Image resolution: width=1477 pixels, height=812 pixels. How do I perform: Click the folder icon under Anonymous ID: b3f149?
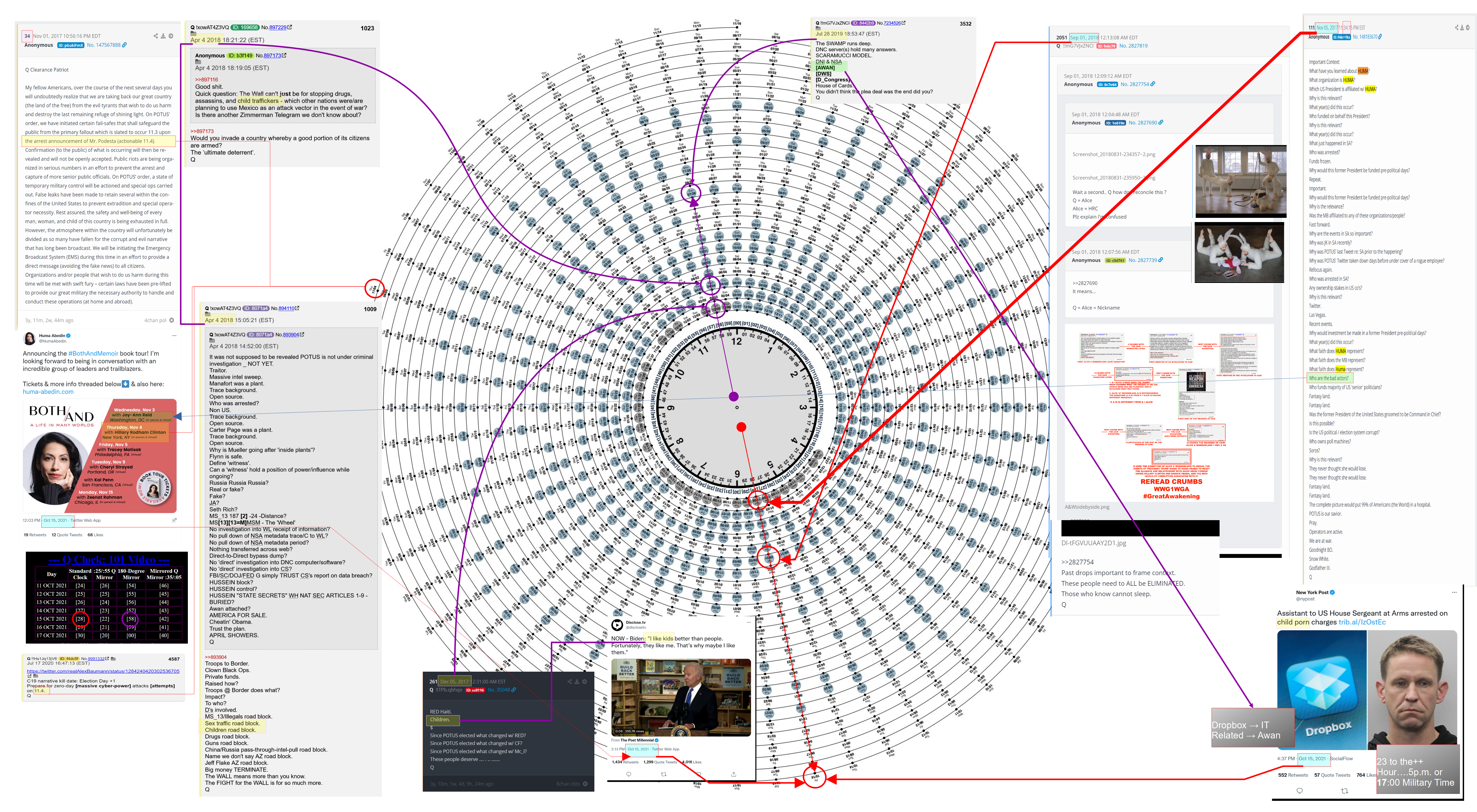(x=198, y=62)
